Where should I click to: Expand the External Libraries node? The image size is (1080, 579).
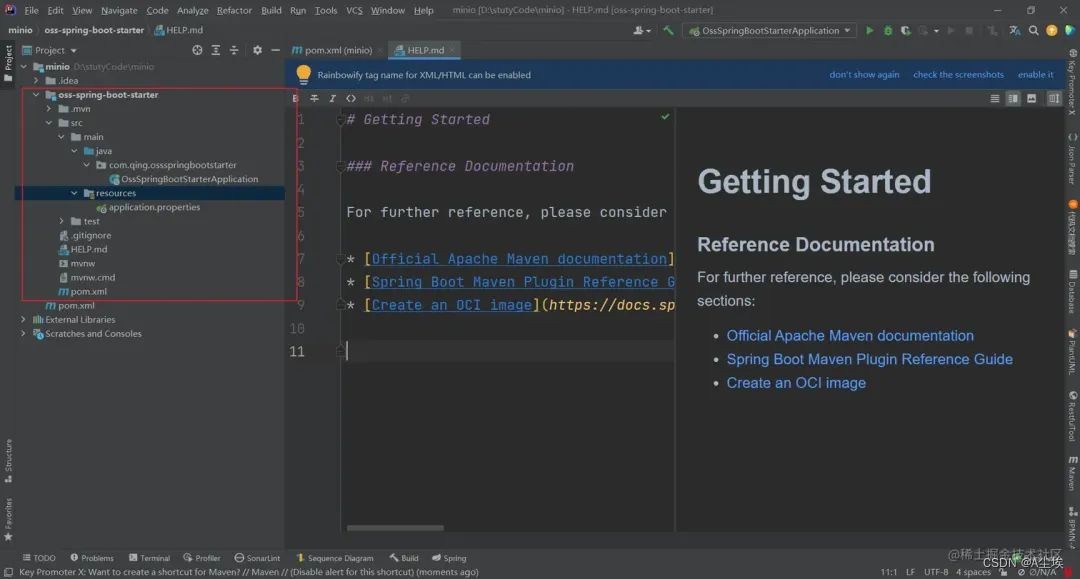24,320
